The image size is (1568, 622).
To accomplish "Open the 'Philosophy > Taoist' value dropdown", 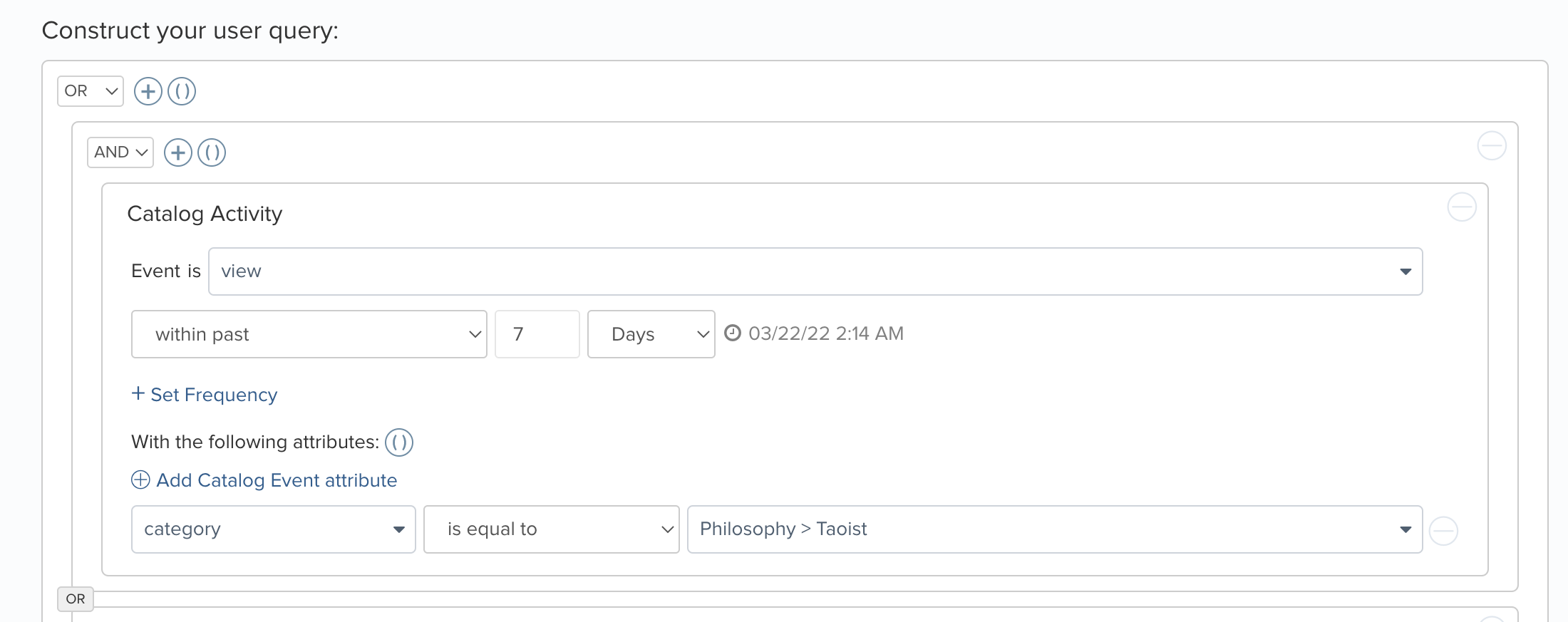I will (1055, 529).
